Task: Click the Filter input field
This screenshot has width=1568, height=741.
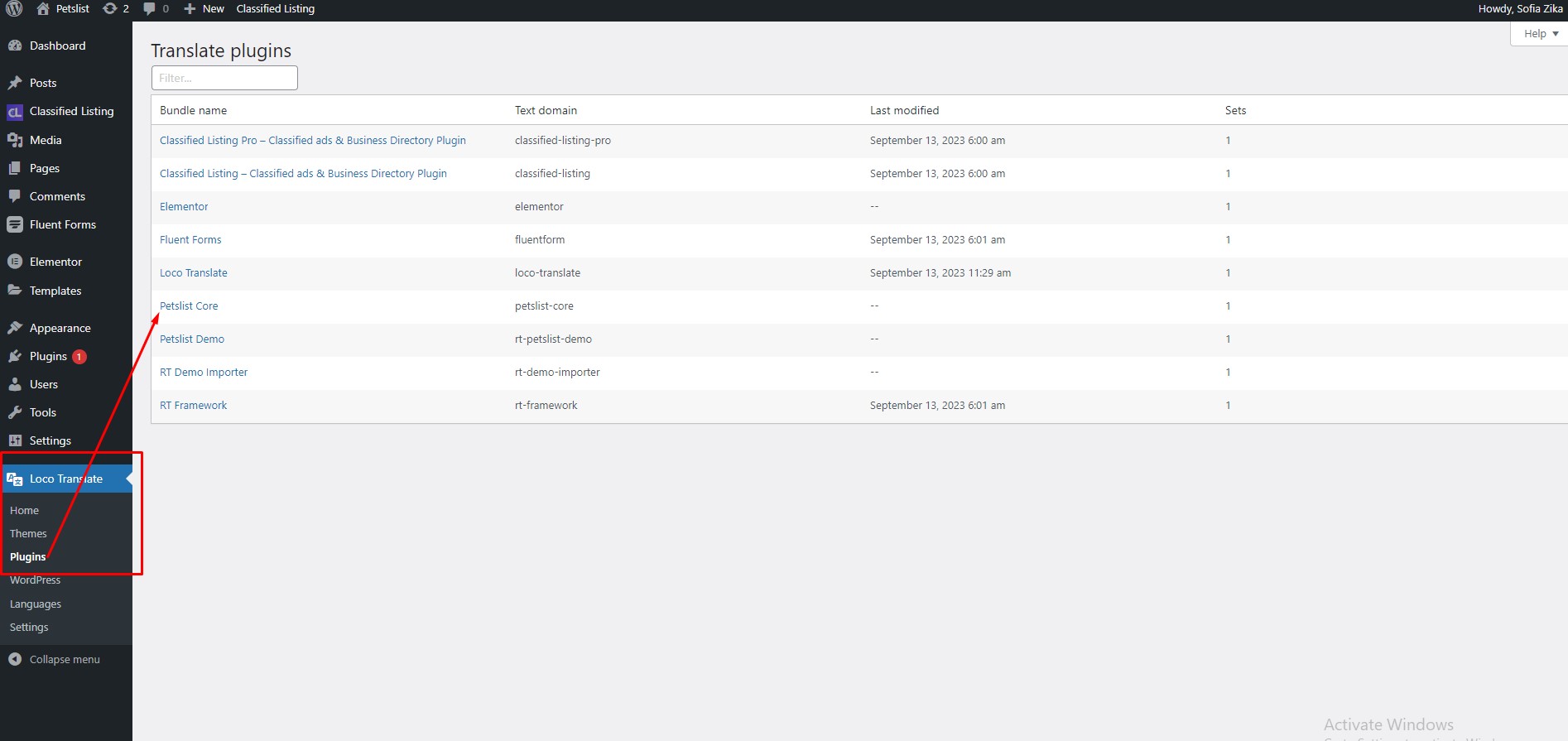Action: click(224, 78)
